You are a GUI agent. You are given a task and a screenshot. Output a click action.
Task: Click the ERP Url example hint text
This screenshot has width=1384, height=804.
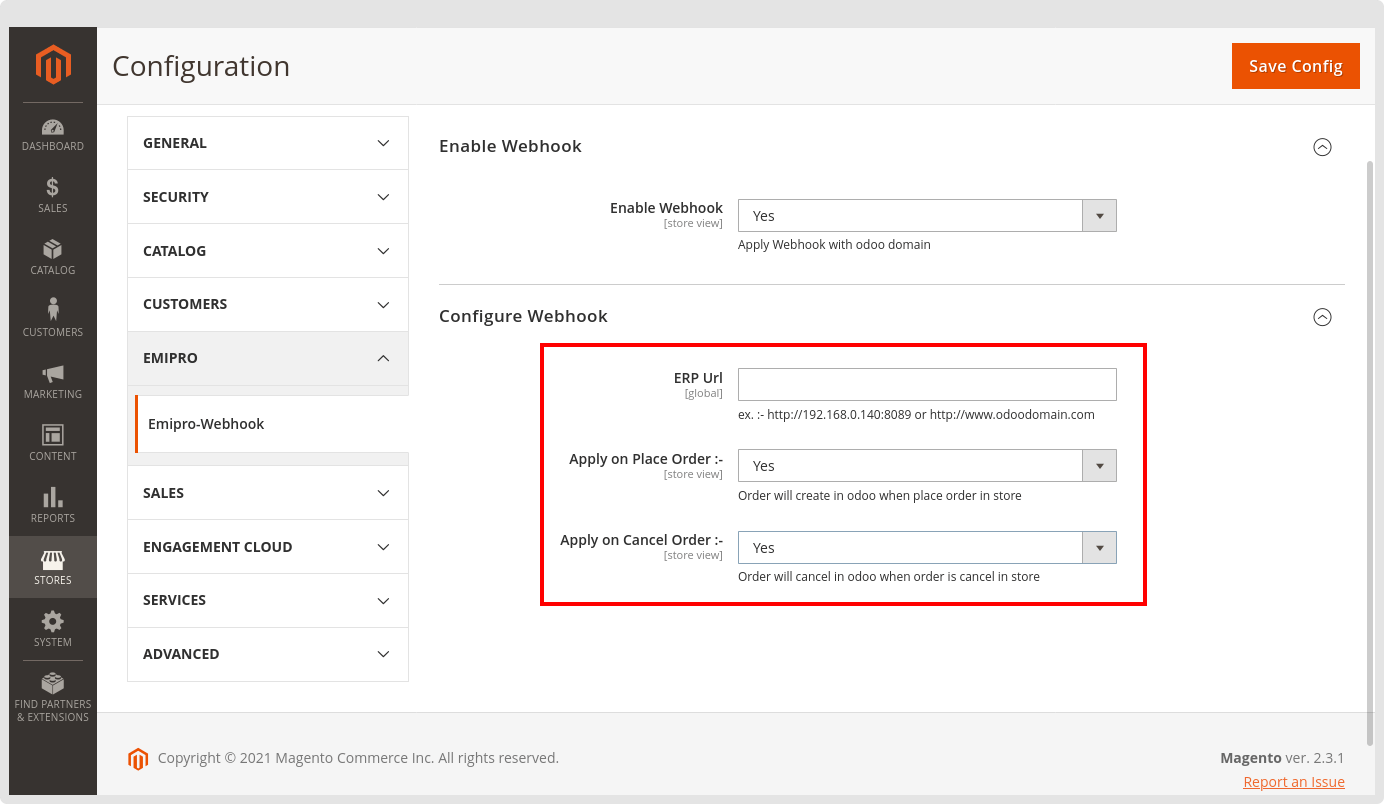pyautogui.click(x=916, y=414)
